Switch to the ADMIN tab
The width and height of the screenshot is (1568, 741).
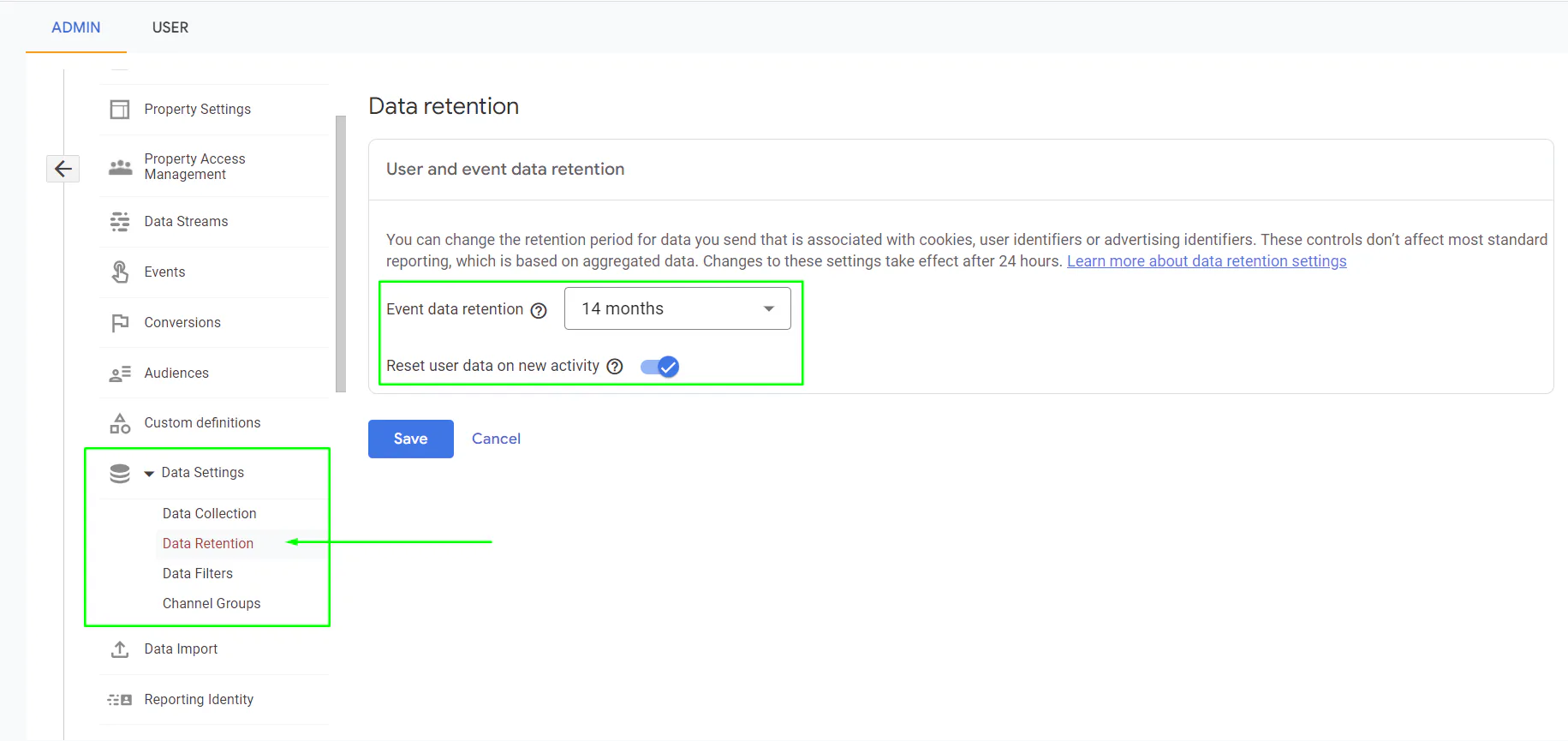pos(76,27)
